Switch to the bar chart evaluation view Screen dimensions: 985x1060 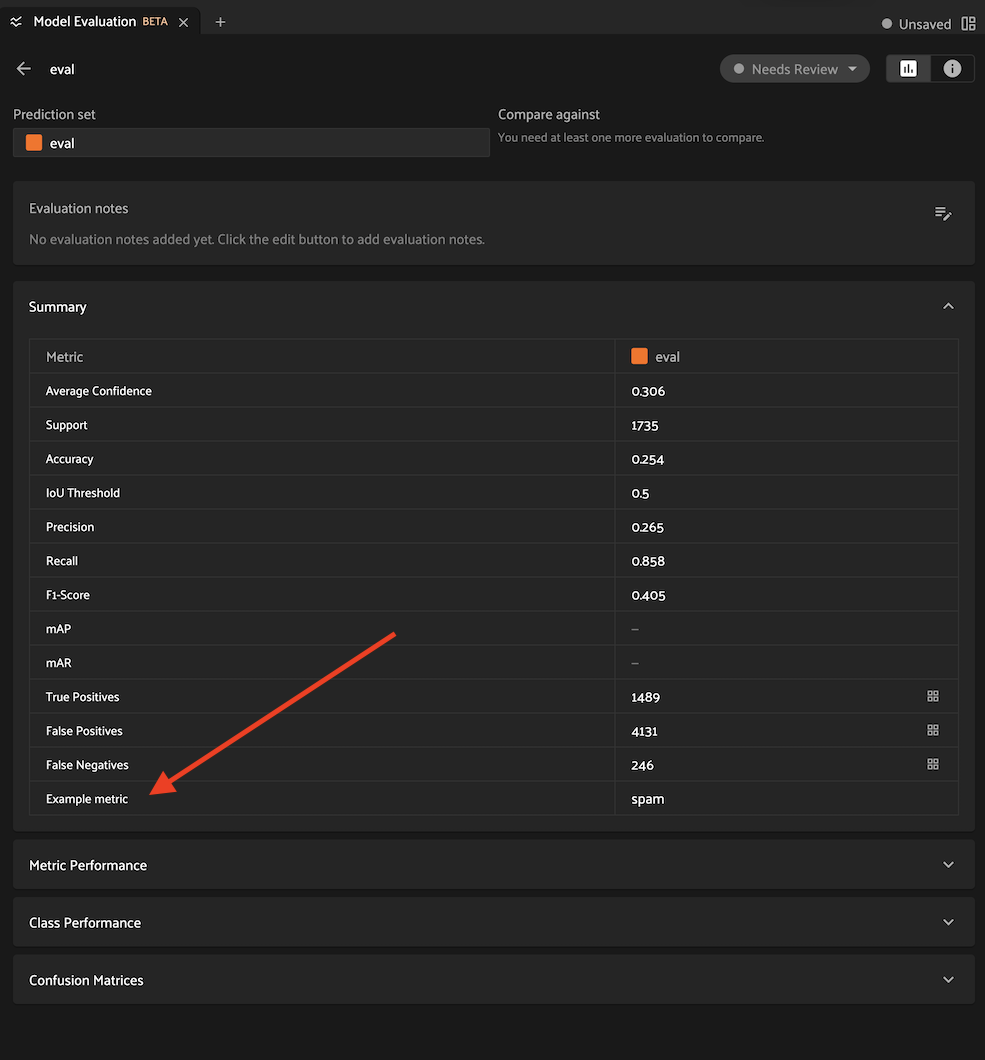tap(908, 69)
